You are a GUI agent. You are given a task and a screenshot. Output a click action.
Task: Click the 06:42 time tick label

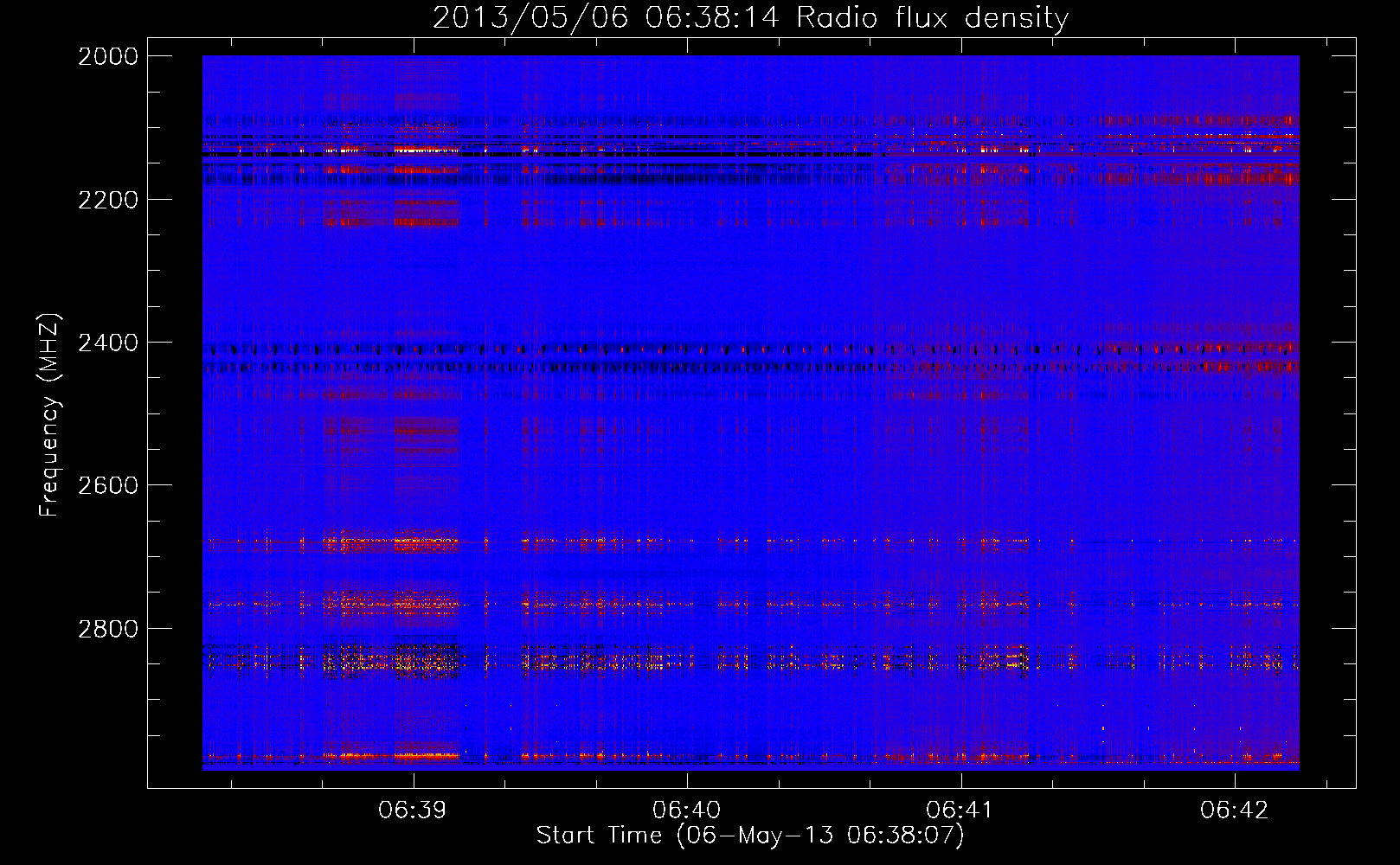click(x=1235, y=810)
